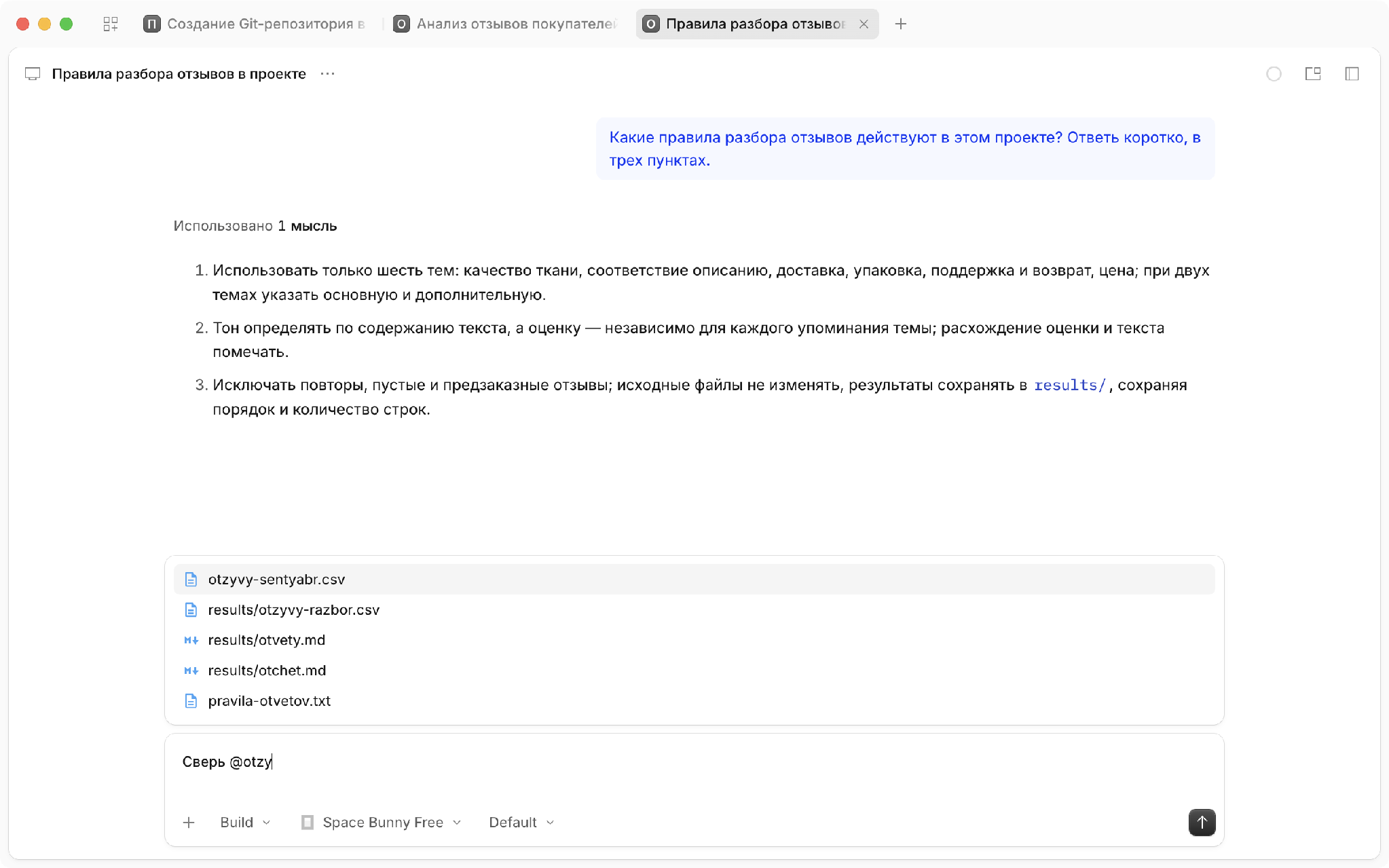Click the circular status indicator icon

(x=1274, y=74)
